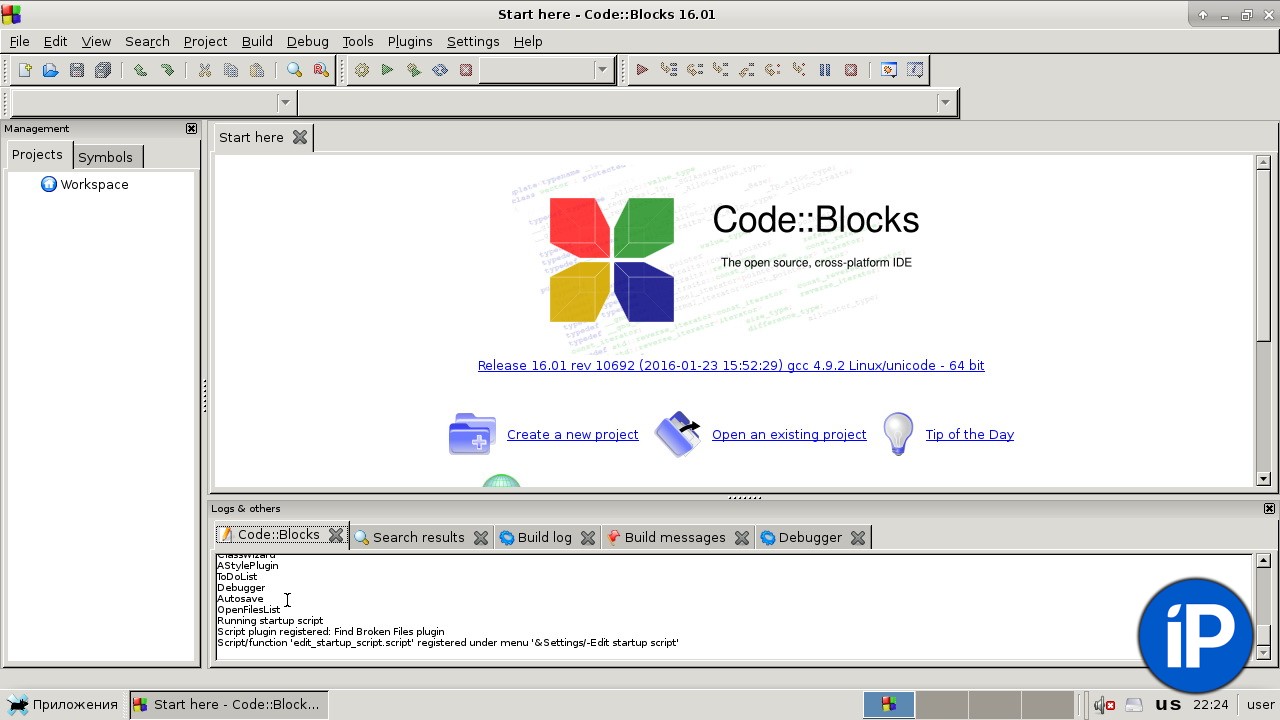
Task: Click the Copy icon in toolbar
Action: [x=231, y=70]
